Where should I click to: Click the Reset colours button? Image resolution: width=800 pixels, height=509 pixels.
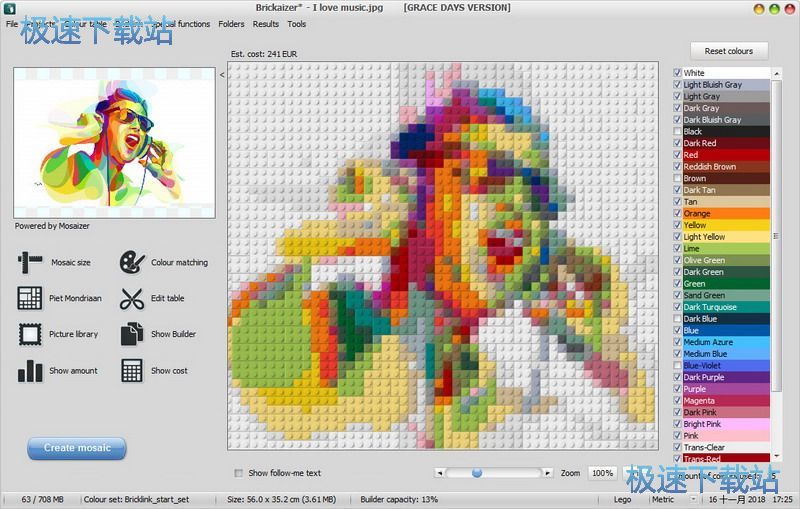pyautogui.click(x=728, y=51)
